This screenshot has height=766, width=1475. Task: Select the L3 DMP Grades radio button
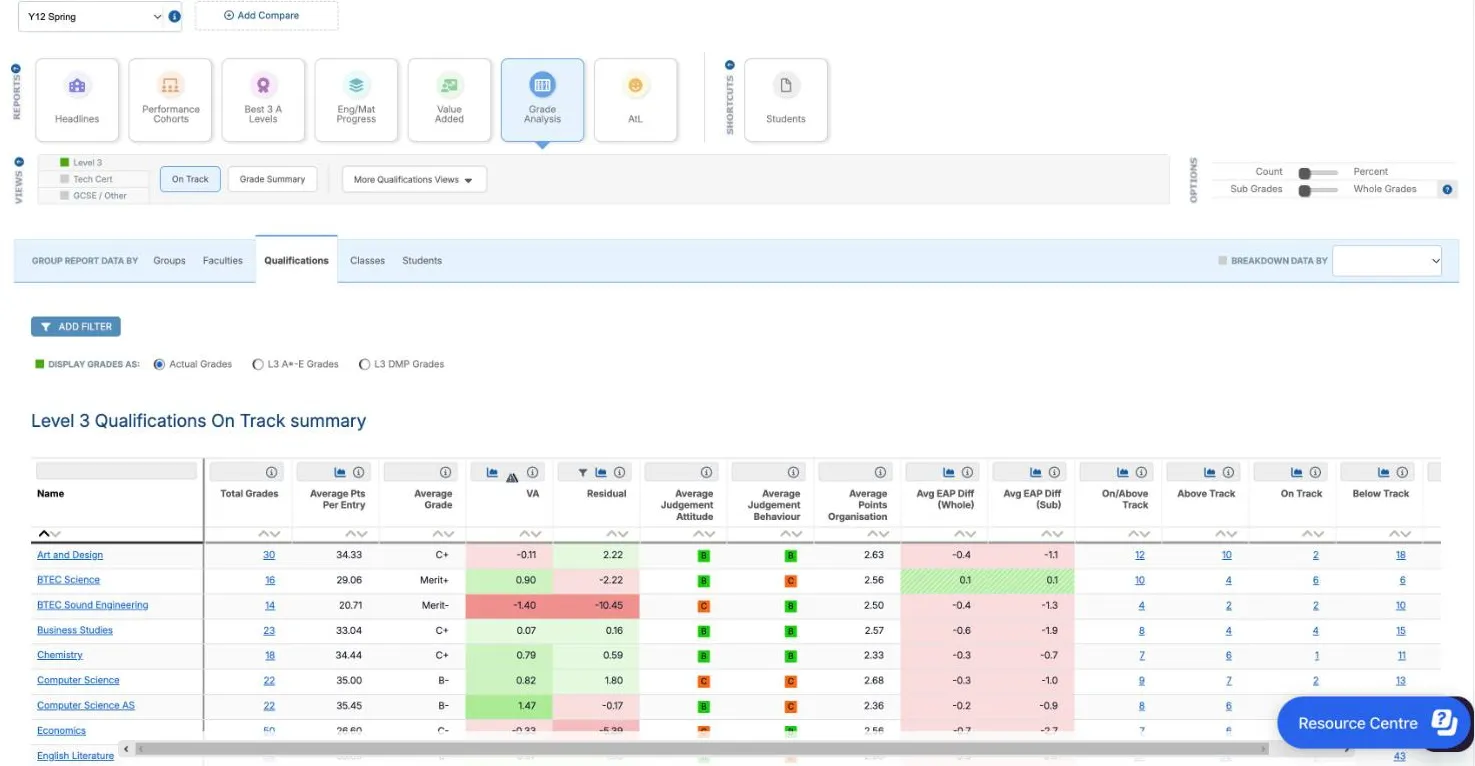[364, 364]
